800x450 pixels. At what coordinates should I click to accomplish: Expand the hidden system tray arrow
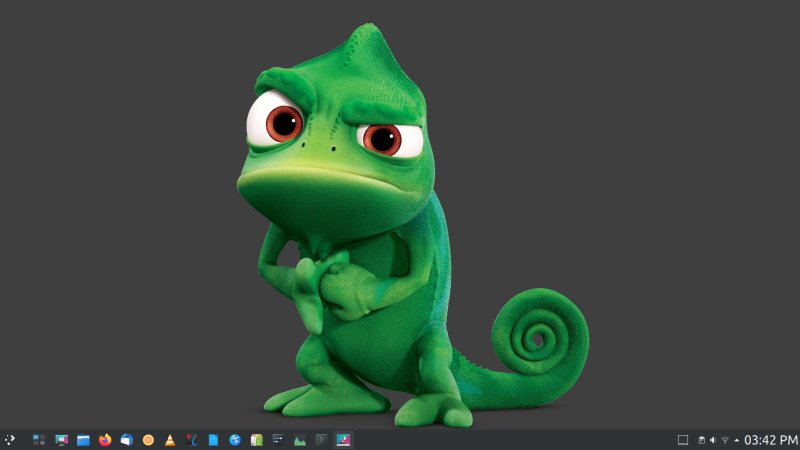736,440
